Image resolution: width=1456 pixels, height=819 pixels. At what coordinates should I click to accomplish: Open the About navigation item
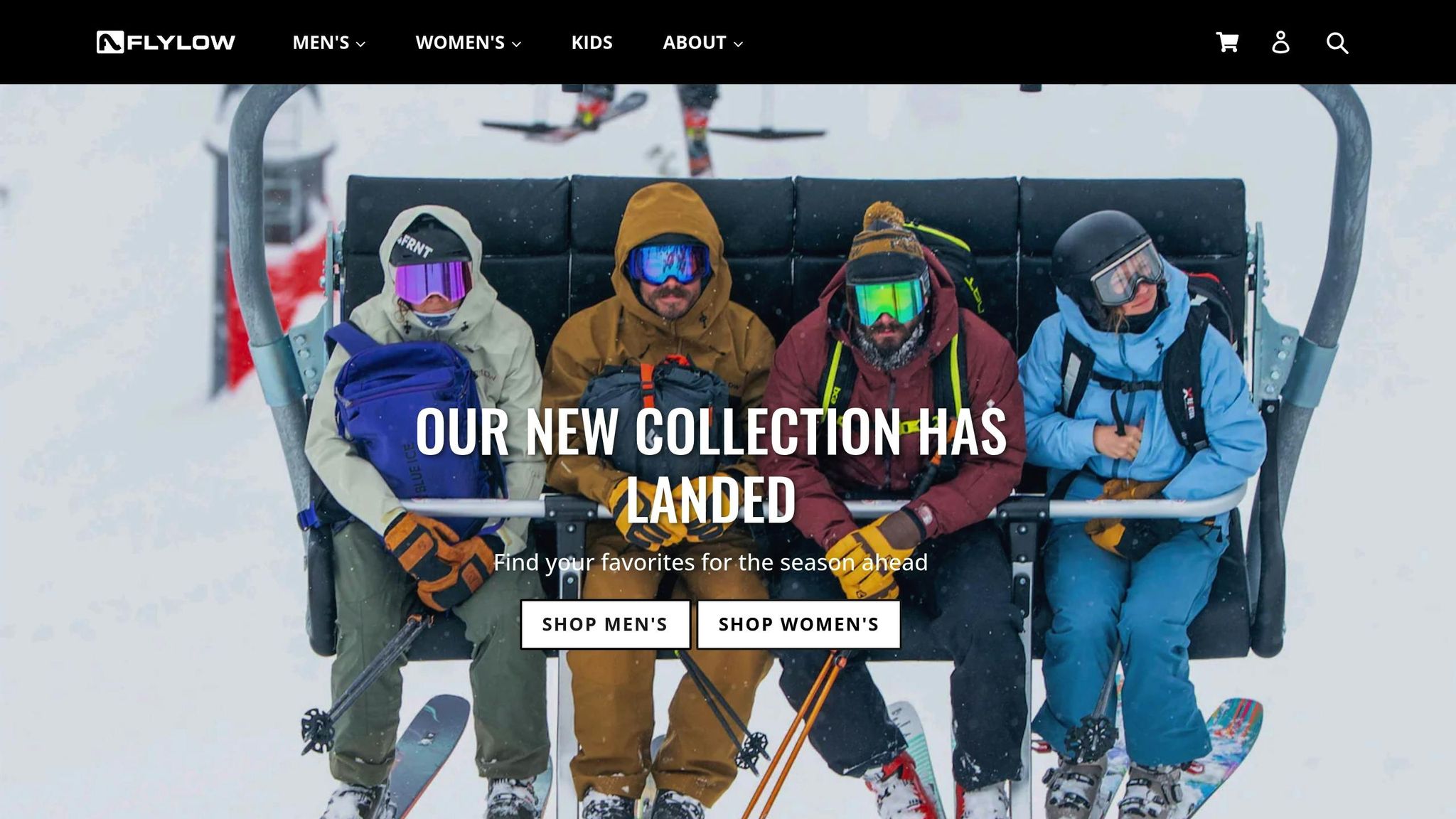(x=702, y=43)
